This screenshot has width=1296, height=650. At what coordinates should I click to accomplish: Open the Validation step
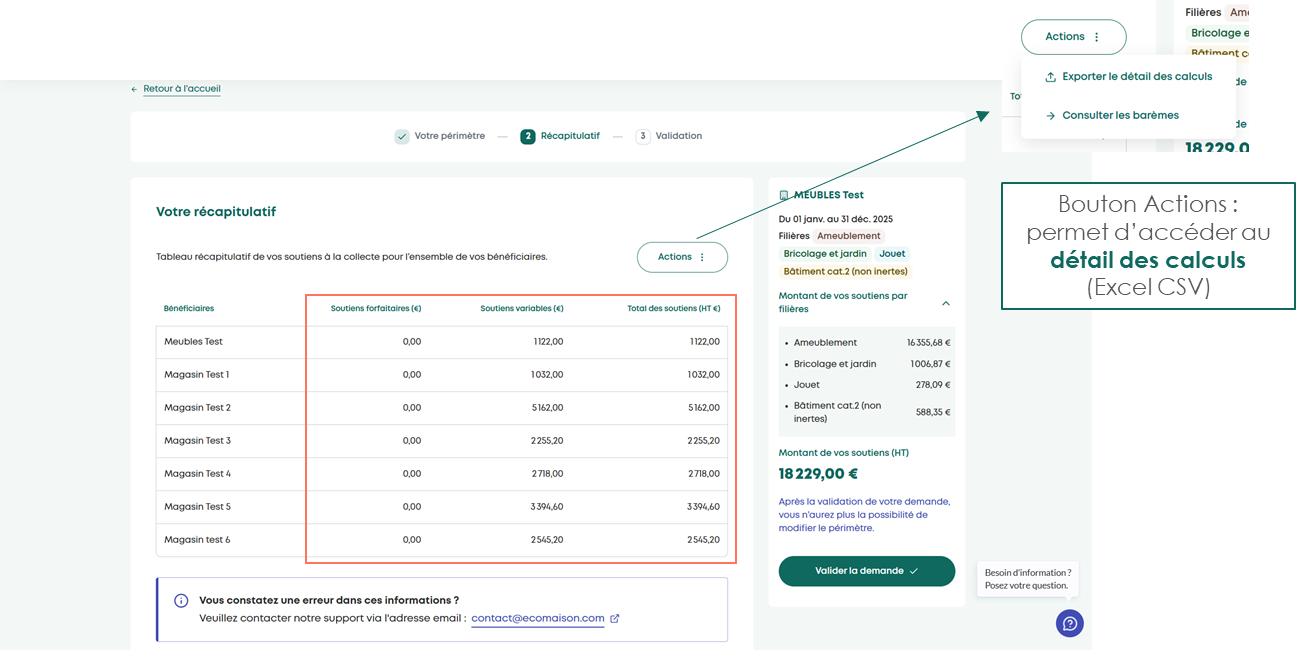[x=679, y=136]
